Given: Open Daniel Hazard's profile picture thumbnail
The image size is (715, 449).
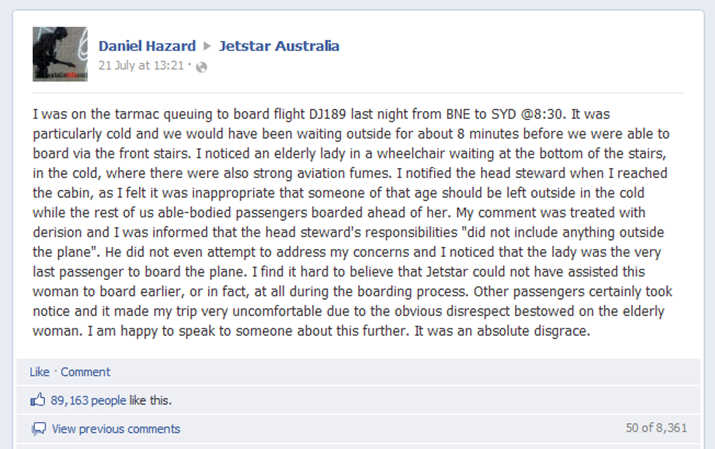Looking at the screenshot, I should (x=60, y=54).
